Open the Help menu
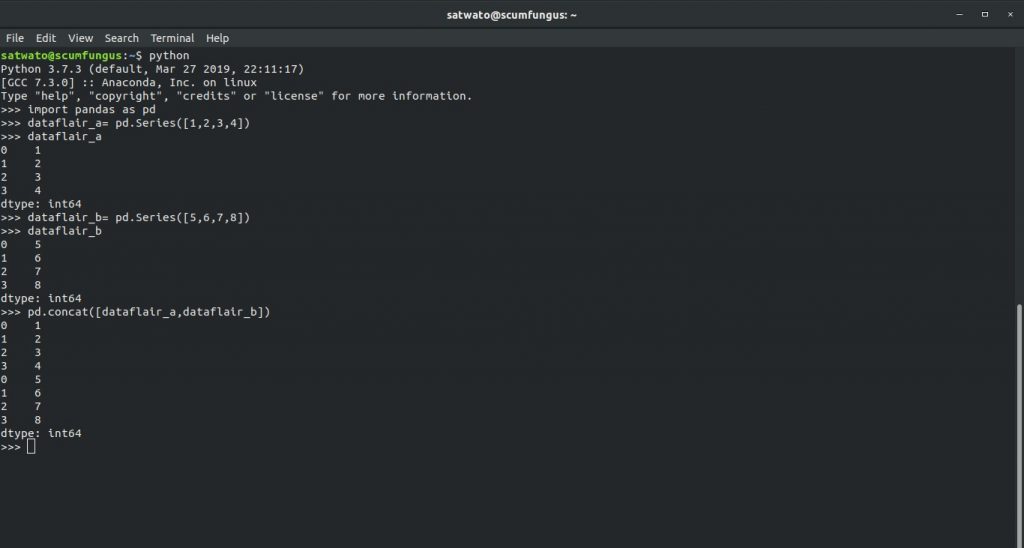Screen dimensions: 1024x548 [217, 38]
